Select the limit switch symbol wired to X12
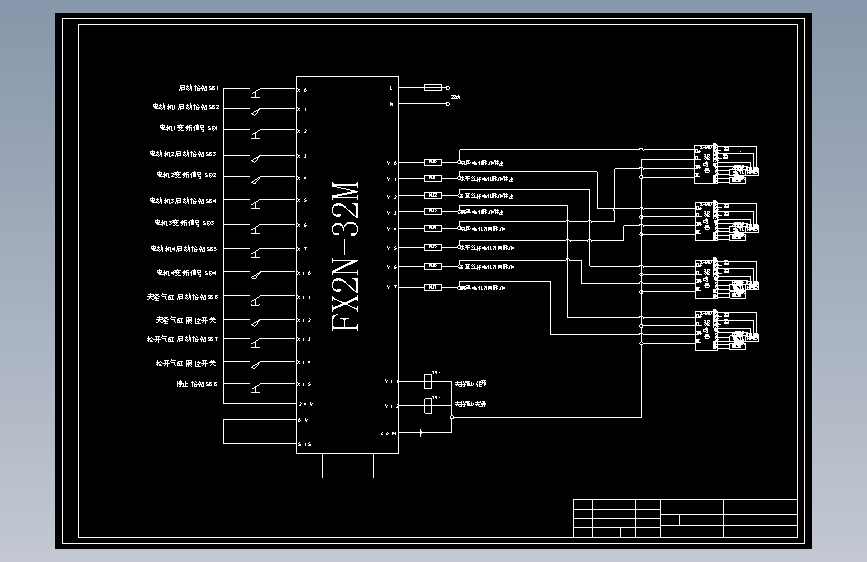 [x=256, y=323]
